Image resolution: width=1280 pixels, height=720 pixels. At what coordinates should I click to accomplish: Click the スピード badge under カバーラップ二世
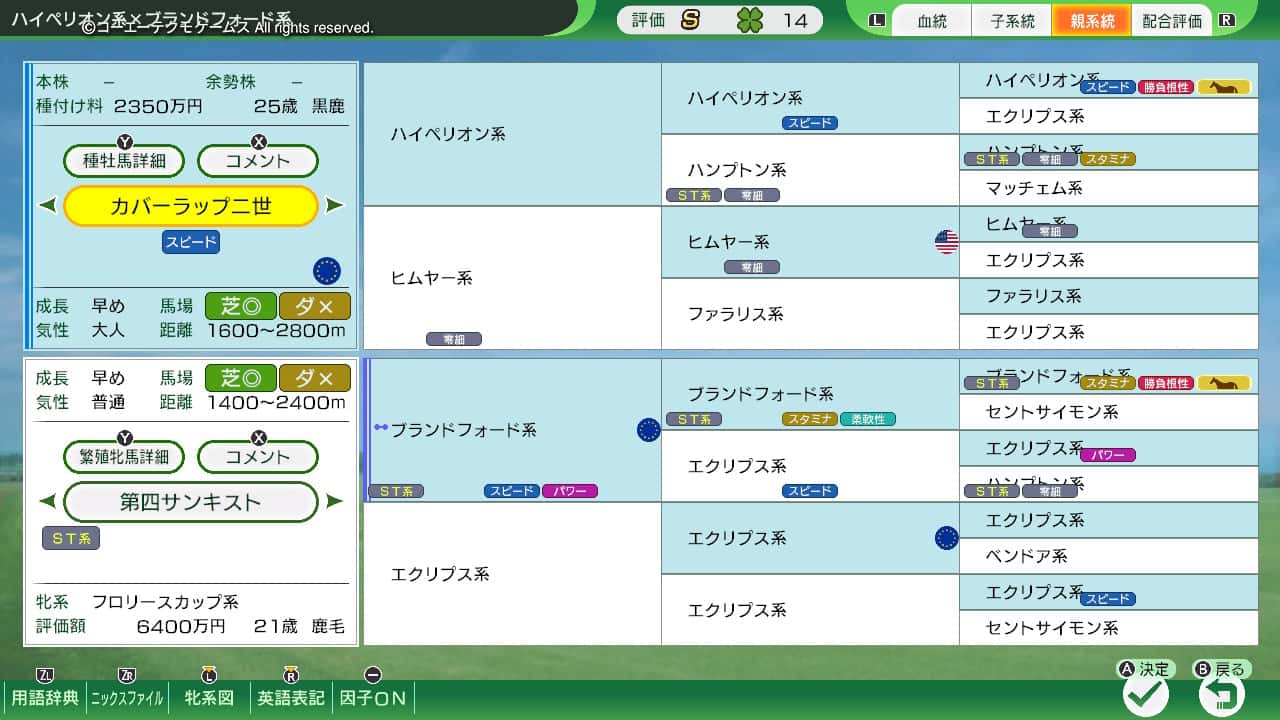(190, 242)
